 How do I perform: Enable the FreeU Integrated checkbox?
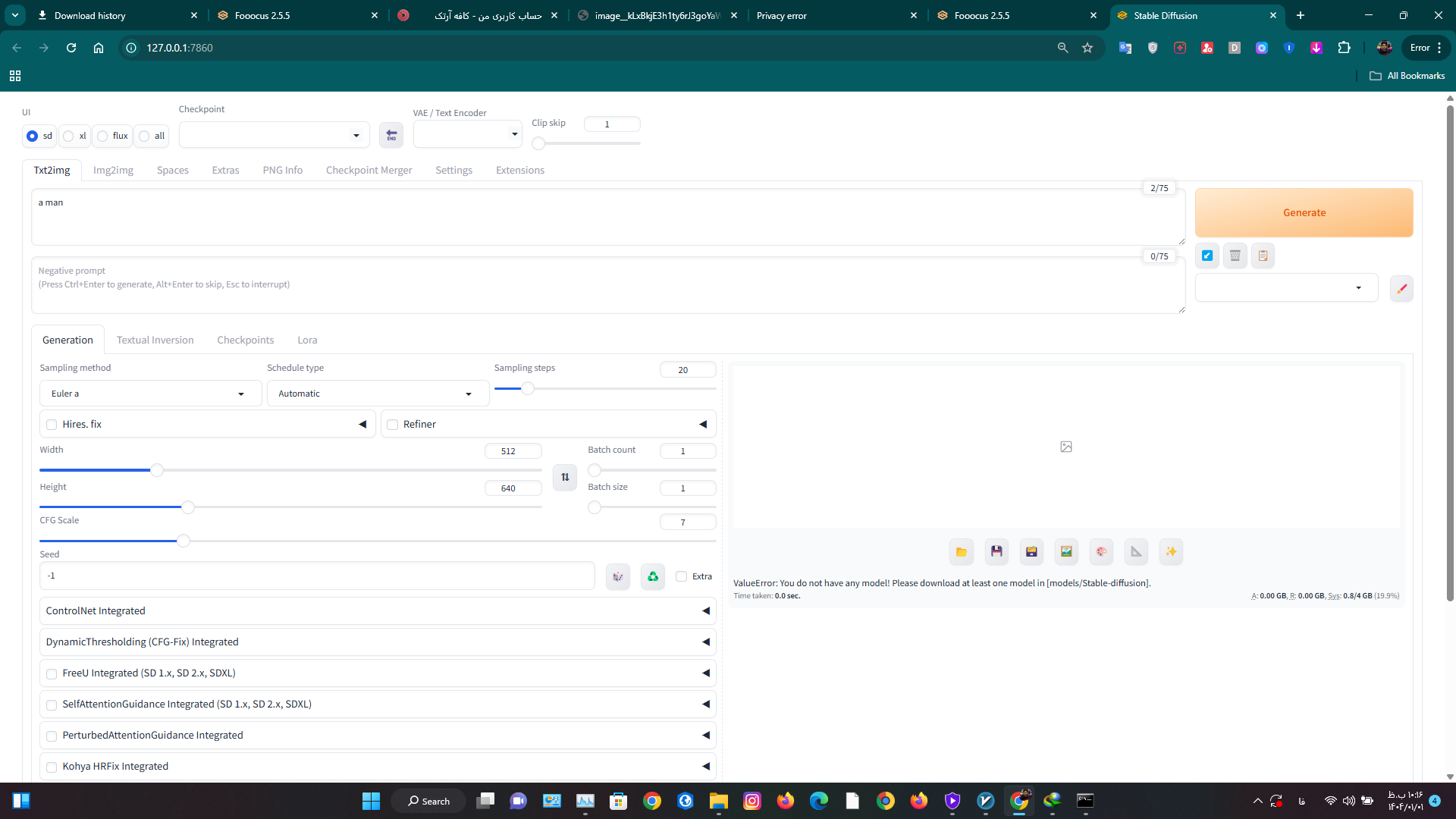[x=52, y=673]
